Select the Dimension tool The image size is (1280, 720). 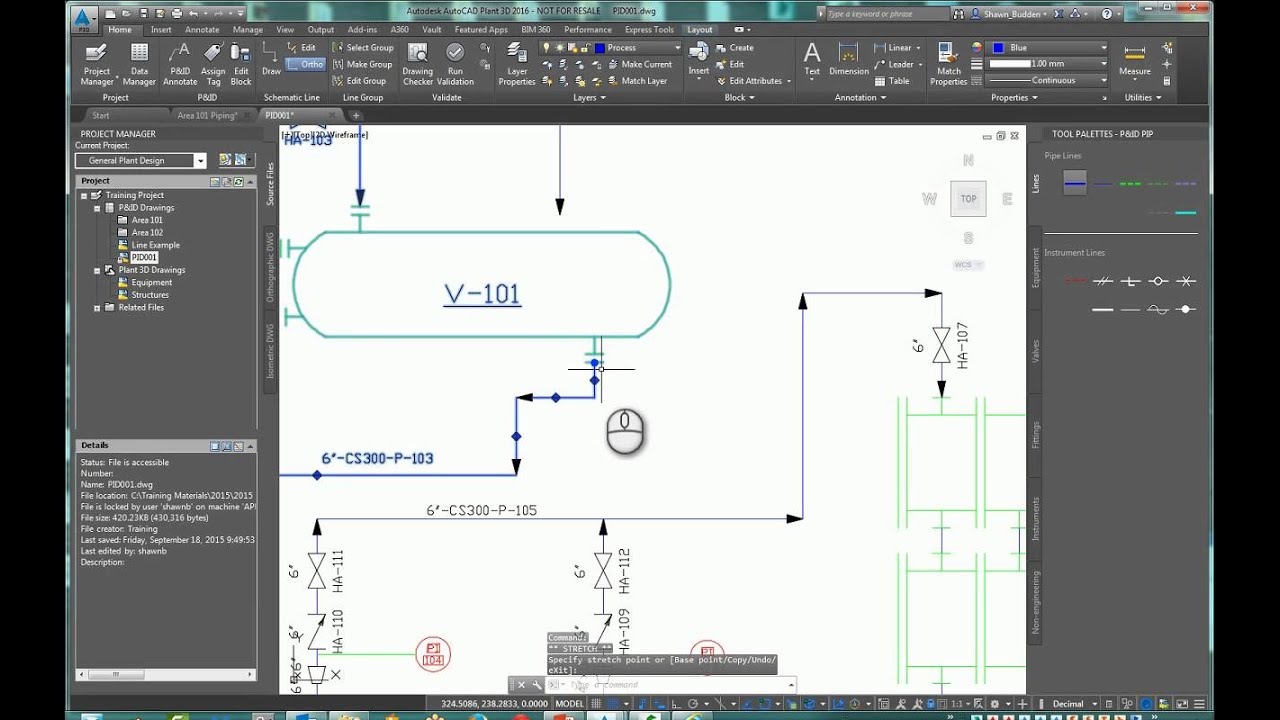(849, 59)
